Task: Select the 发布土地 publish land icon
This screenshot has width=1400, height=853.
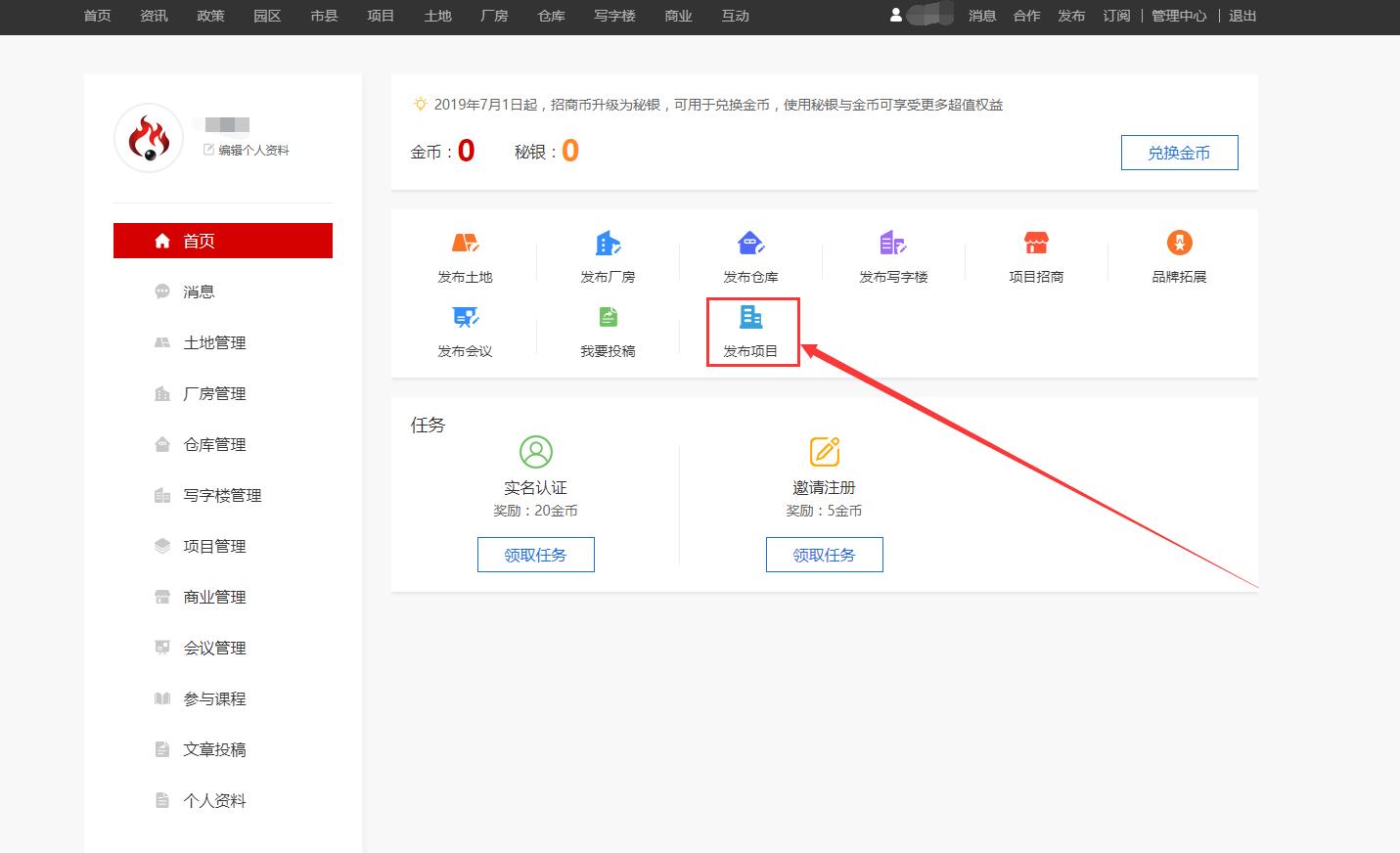Action: pyautogui.click(x=465, y=256)
